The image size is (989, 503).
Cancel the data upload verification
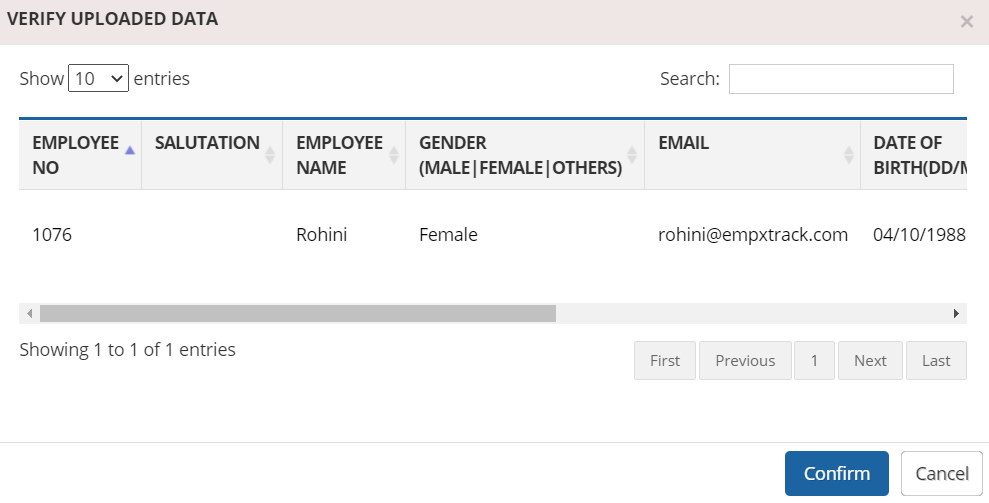(x=942, y=473)
